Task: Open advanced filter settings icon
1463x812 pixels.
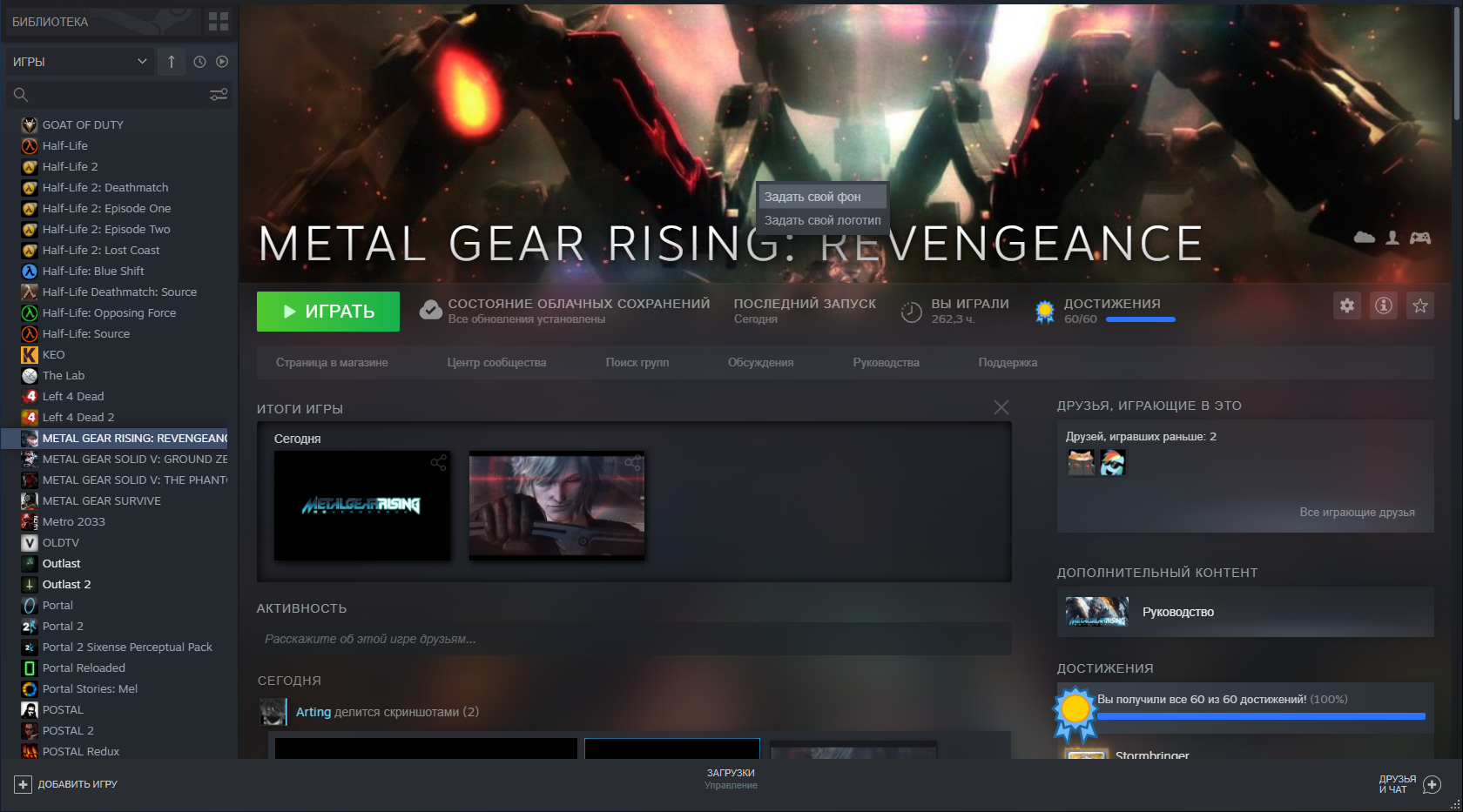Action: (219, 94)
